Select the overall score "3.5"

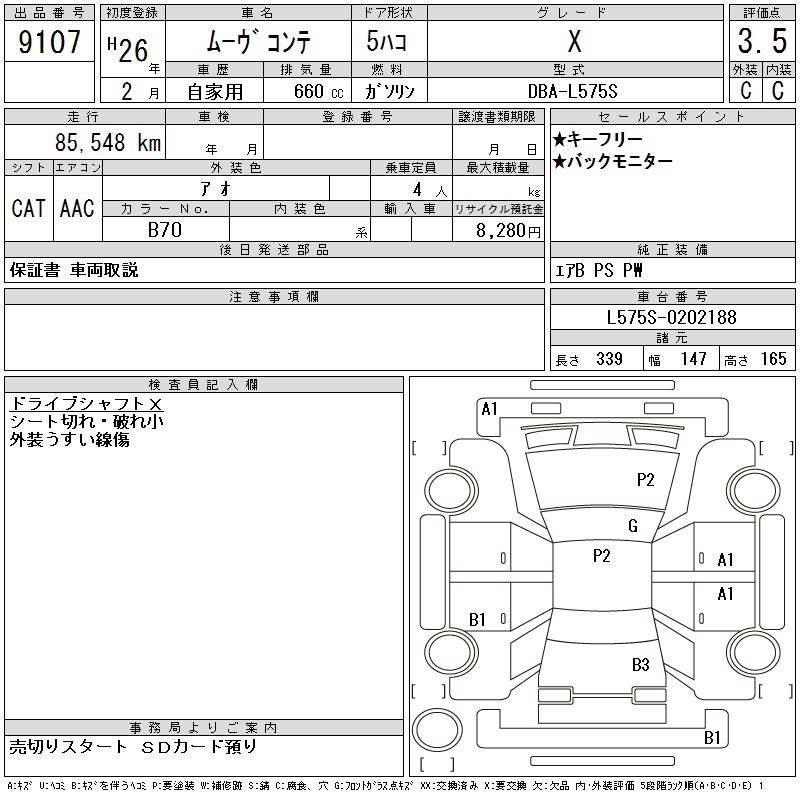click(762, 41)
